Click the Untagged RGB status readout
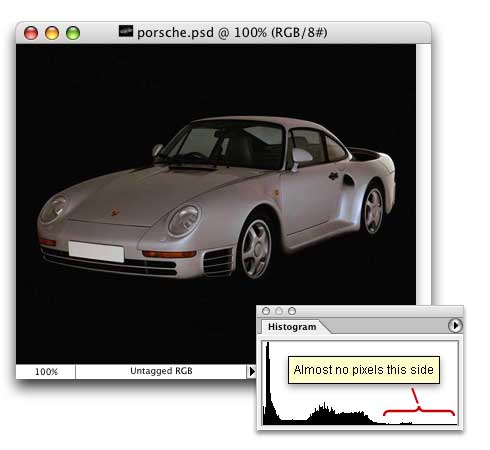The width and height of the screenshot is (490, 450). (x=161, y=371)
